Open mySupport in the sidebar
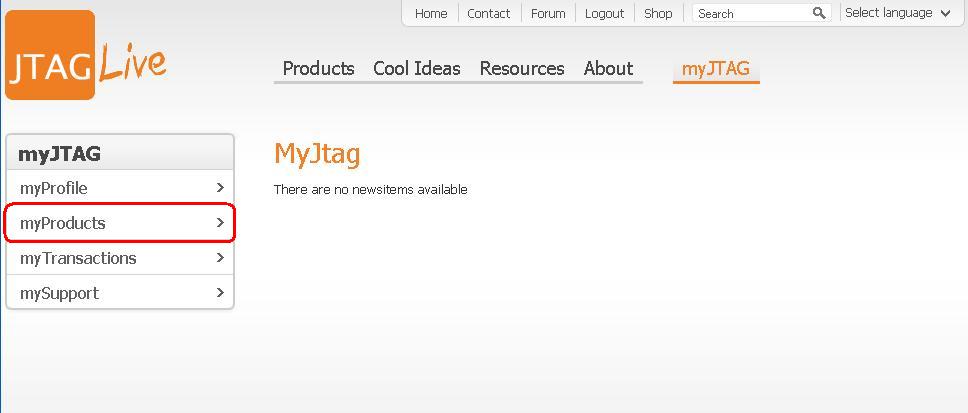This screenshot has width=968, height=413. coord(120,293)
